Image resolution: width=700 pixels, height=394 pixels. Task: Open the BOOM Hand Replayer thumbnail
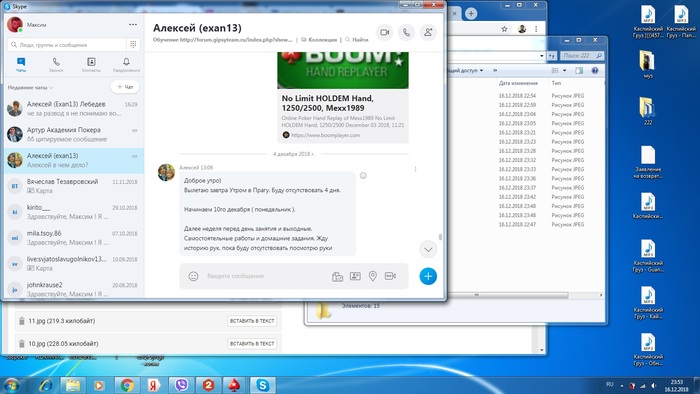click(x=343, y=70)
